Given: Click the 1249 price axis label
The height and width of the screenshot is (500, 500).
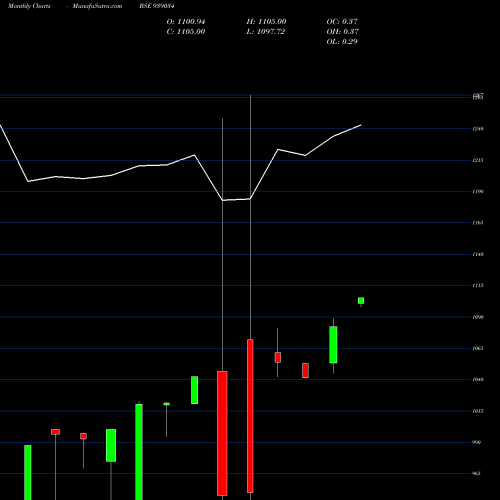Looking at the screenshot, I should click(478, 129).
